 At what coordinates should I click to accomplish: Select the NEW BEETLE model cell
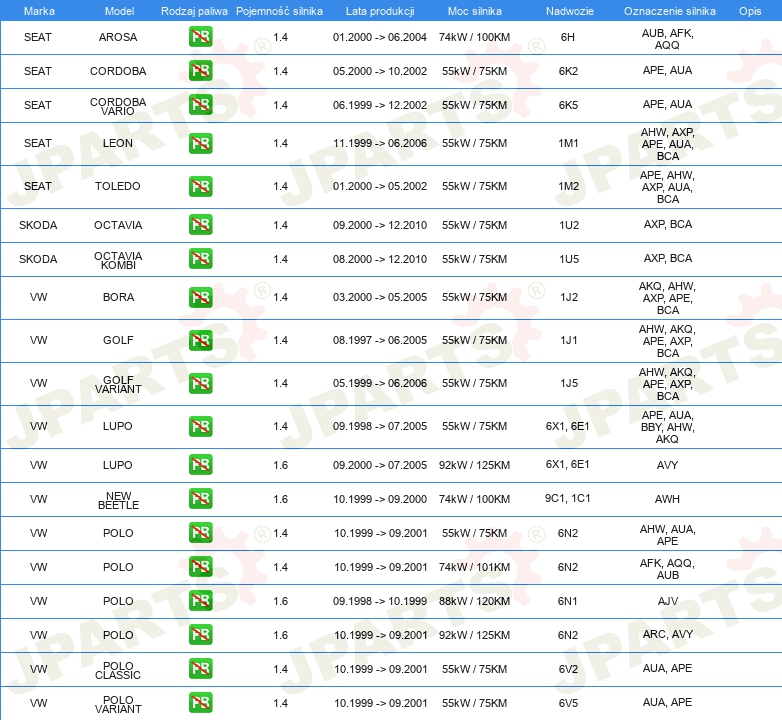coord(118,501)
